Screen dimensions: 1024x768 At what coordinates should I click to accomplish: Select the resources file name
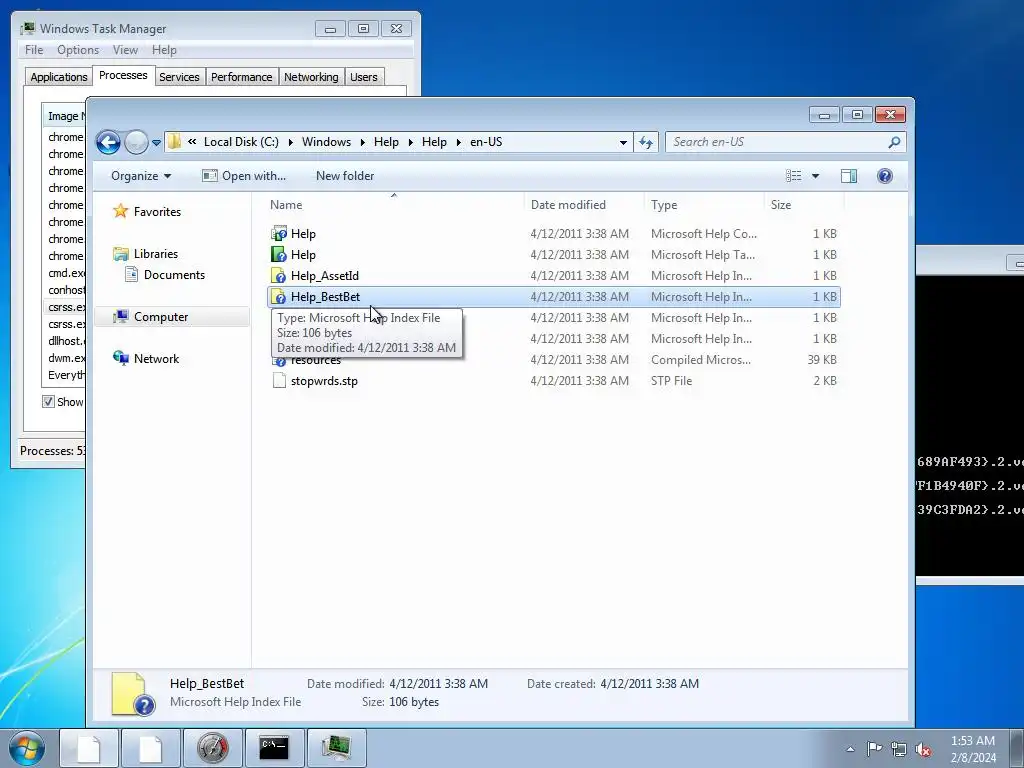point(316,360)
